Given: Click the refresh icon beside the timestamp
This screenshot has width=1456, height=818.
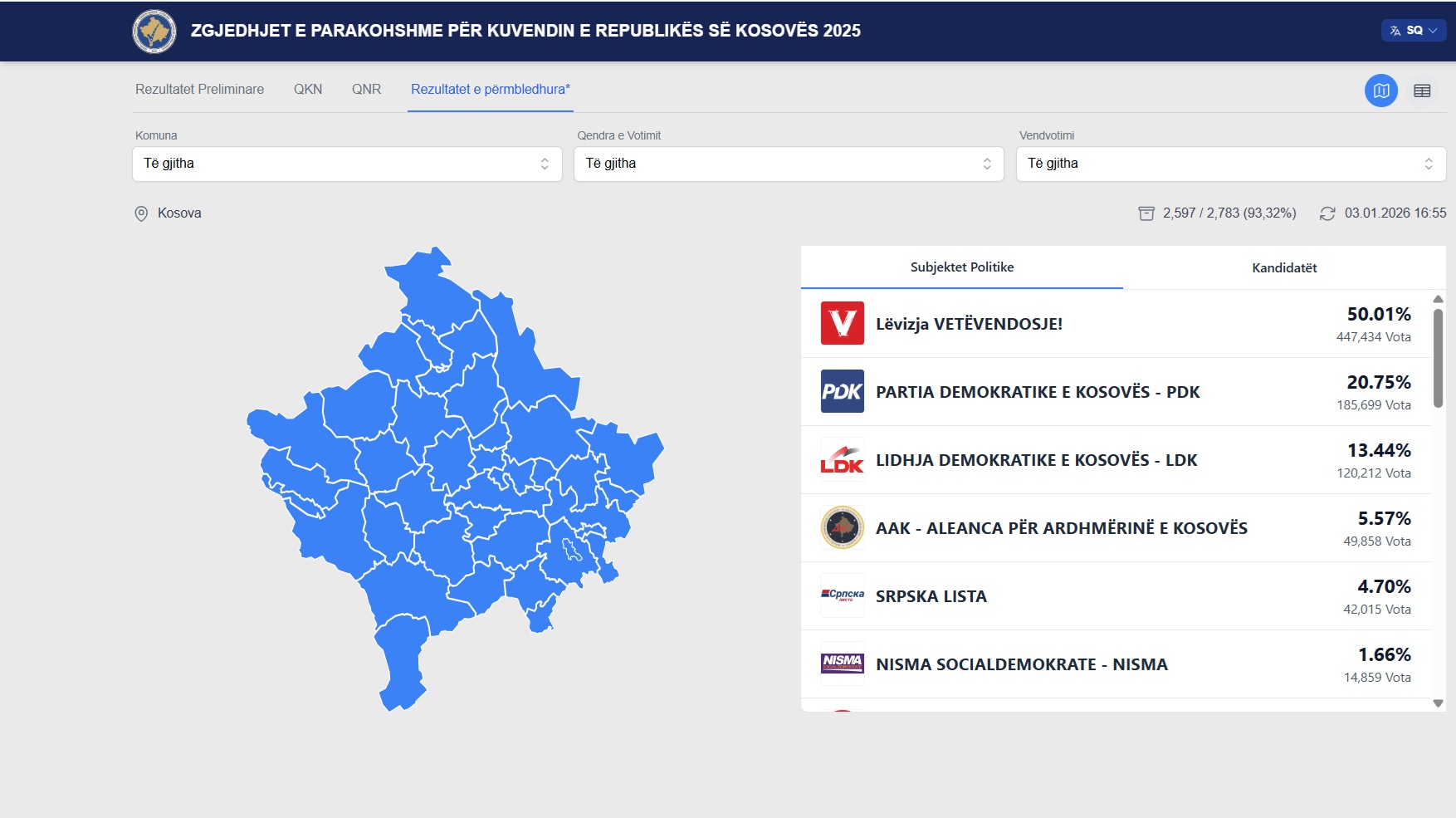Looking at the screenshot, I should [1327, 213].
